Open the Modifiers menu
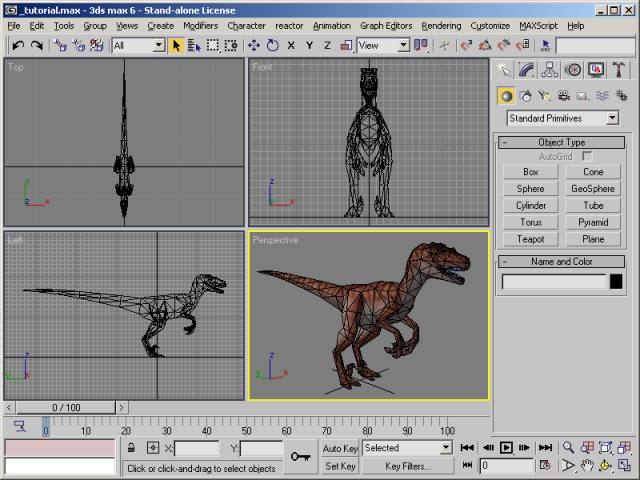The height and width of the screenshot is (480, 640). (x=200, y=25)
